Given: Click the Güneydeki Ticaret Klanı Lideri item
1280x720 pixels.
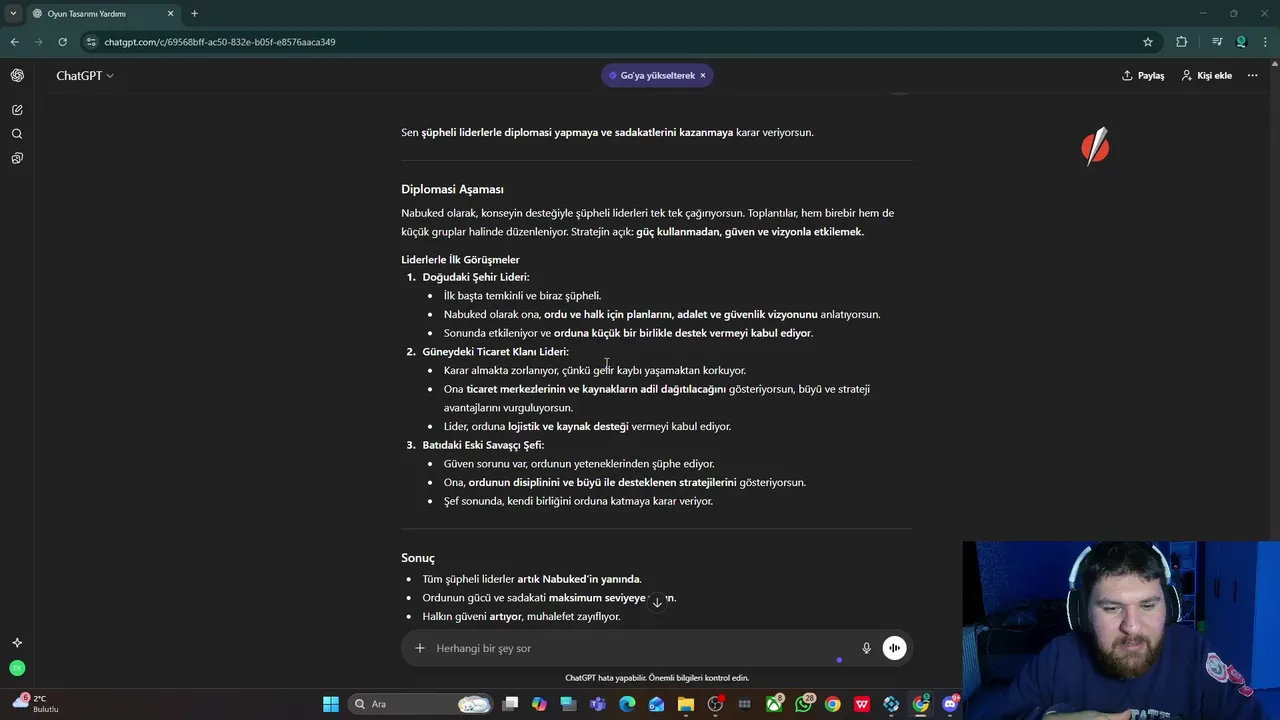Looking at the screenshot, I should point(495,352).
